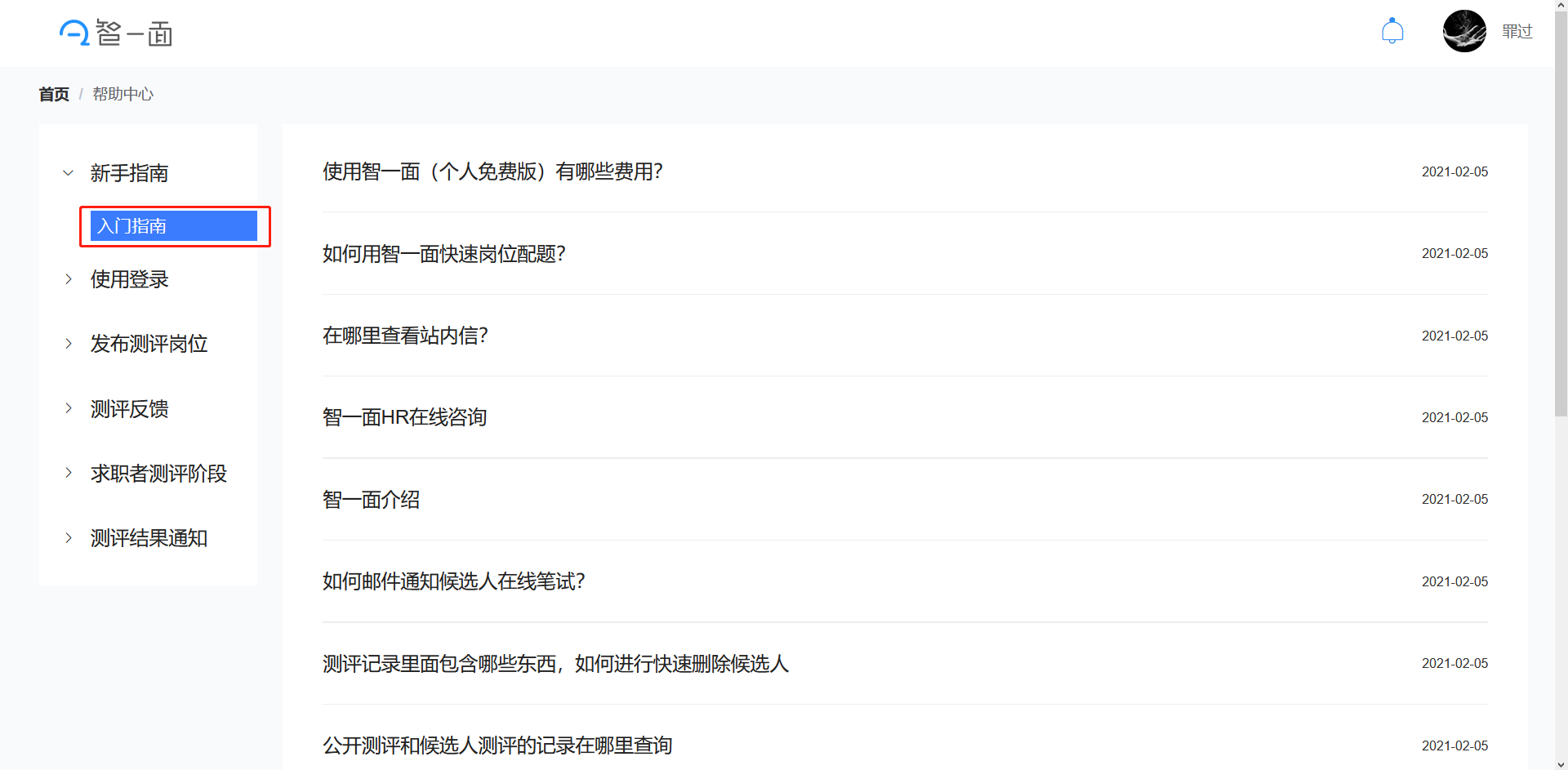1568x770 pixels.
Task: Select 求职者测评阶段 menu label
Action: (158, 473)
